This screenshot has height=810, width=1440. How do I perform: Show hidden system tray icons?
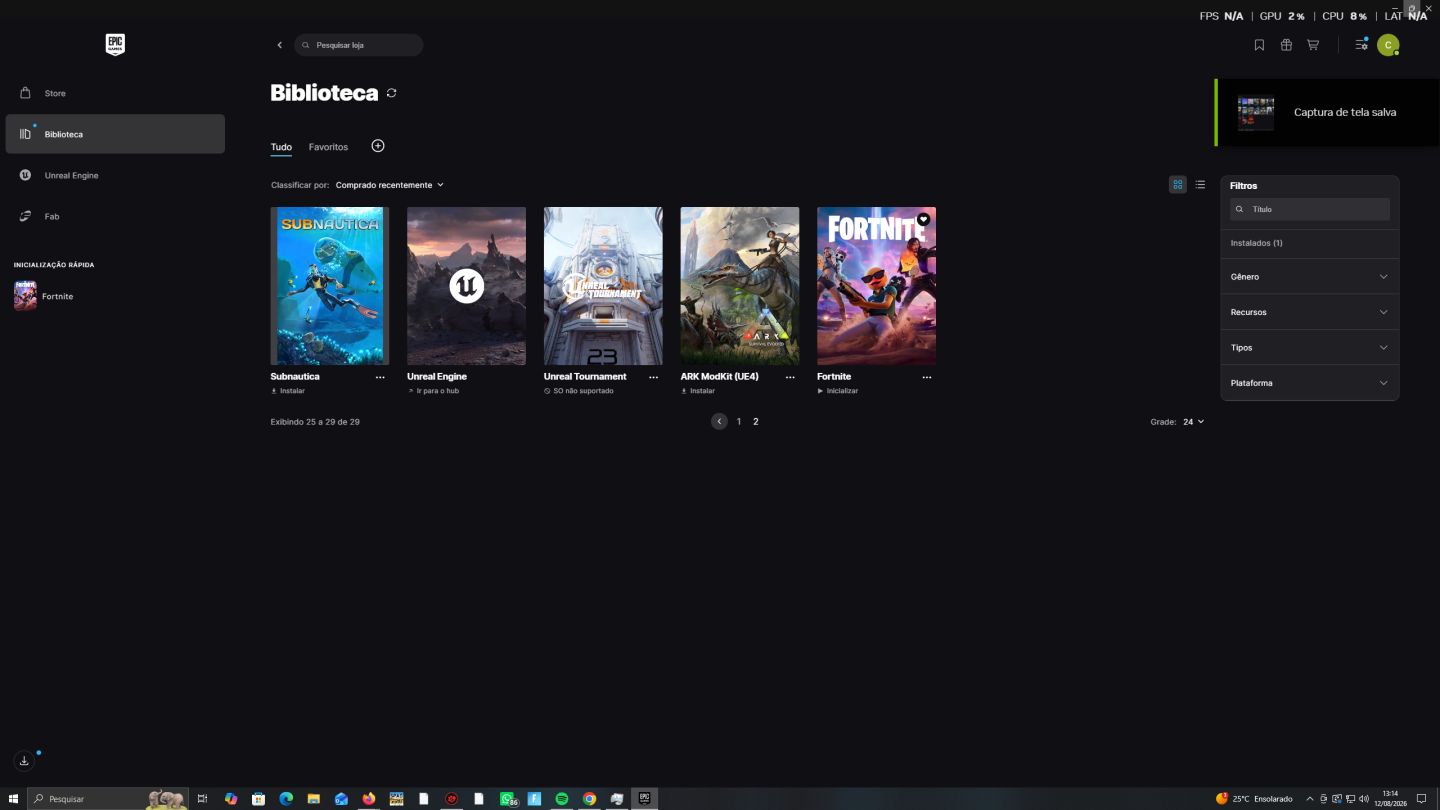1310,799
